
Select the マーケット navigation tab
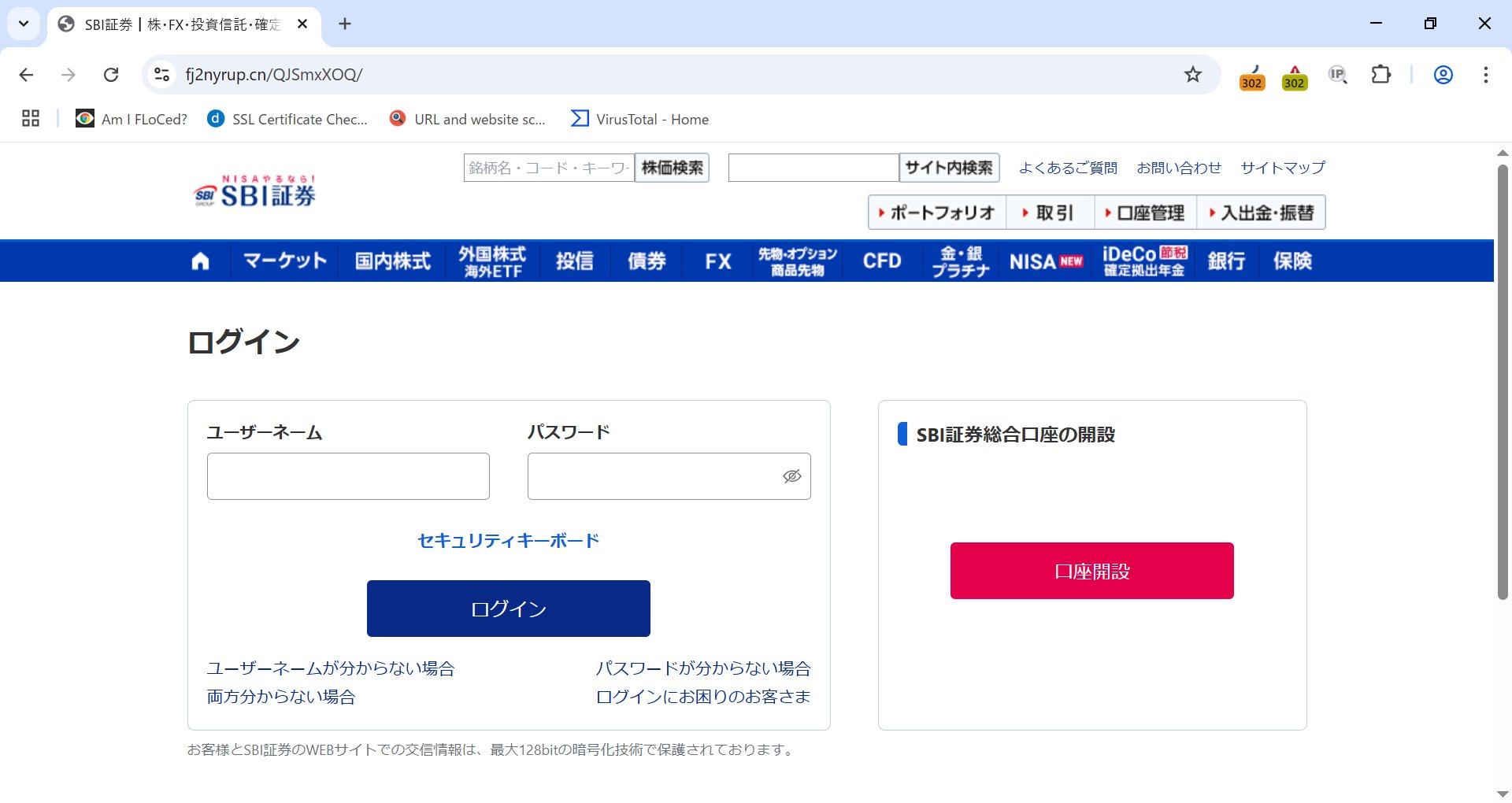coord(284,261)
